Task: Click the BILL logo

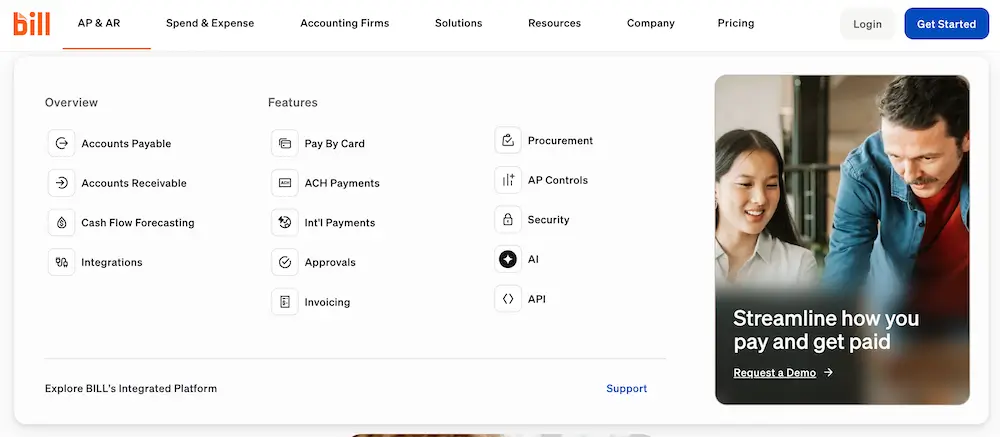Action: [x=32, y=24]
